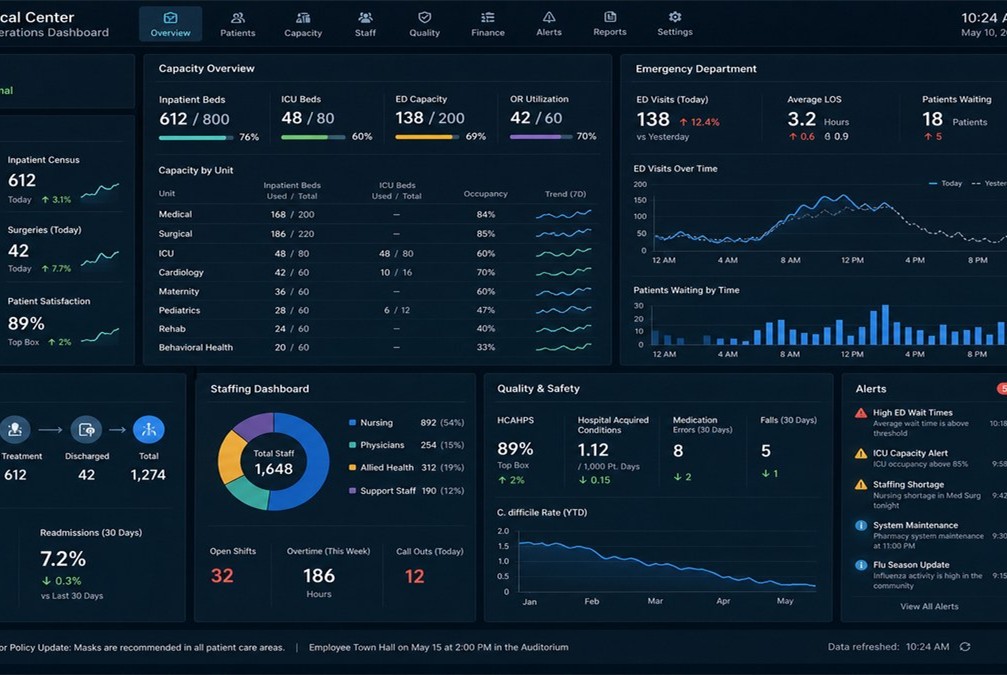Click High ED Wait Times warning icon
The width and height of the screenshot is (1007, 675).
click(x=861, y=413)
